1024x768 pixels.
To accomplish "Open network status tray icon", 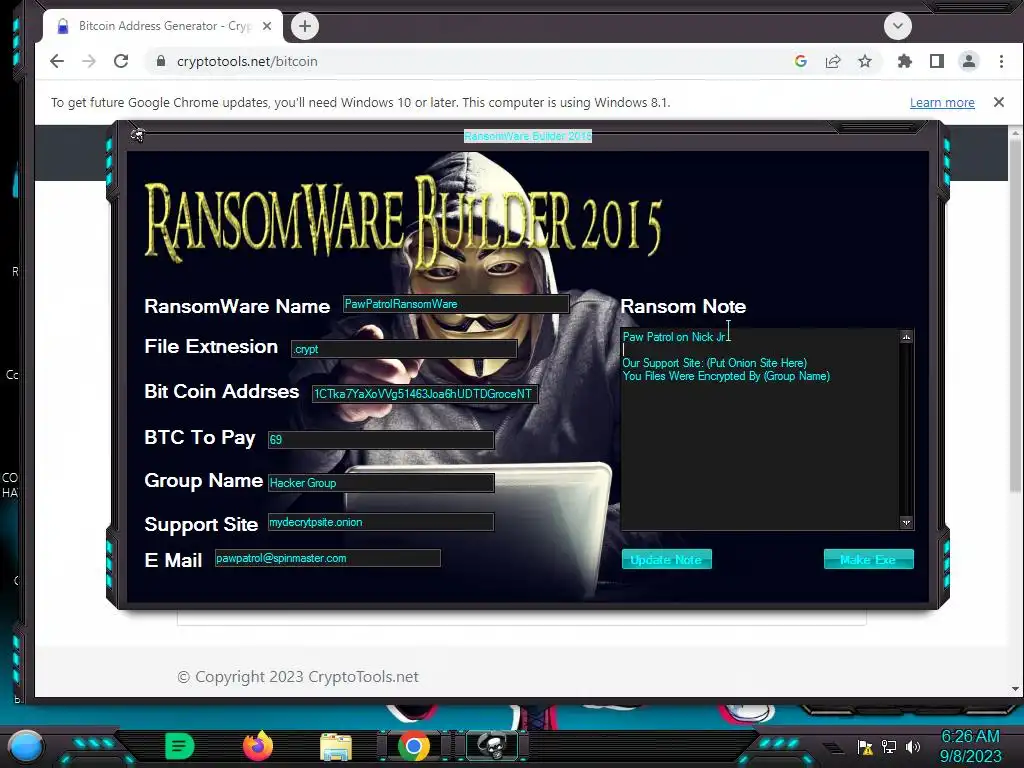I will pyautogui.click(x=889, y=746).
